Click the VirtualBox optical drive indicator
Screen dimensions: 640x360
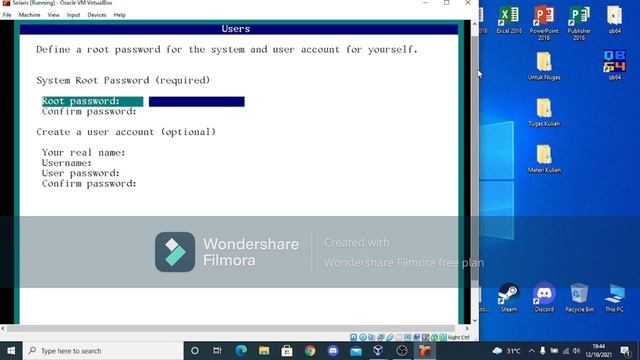tap(363, 337)
